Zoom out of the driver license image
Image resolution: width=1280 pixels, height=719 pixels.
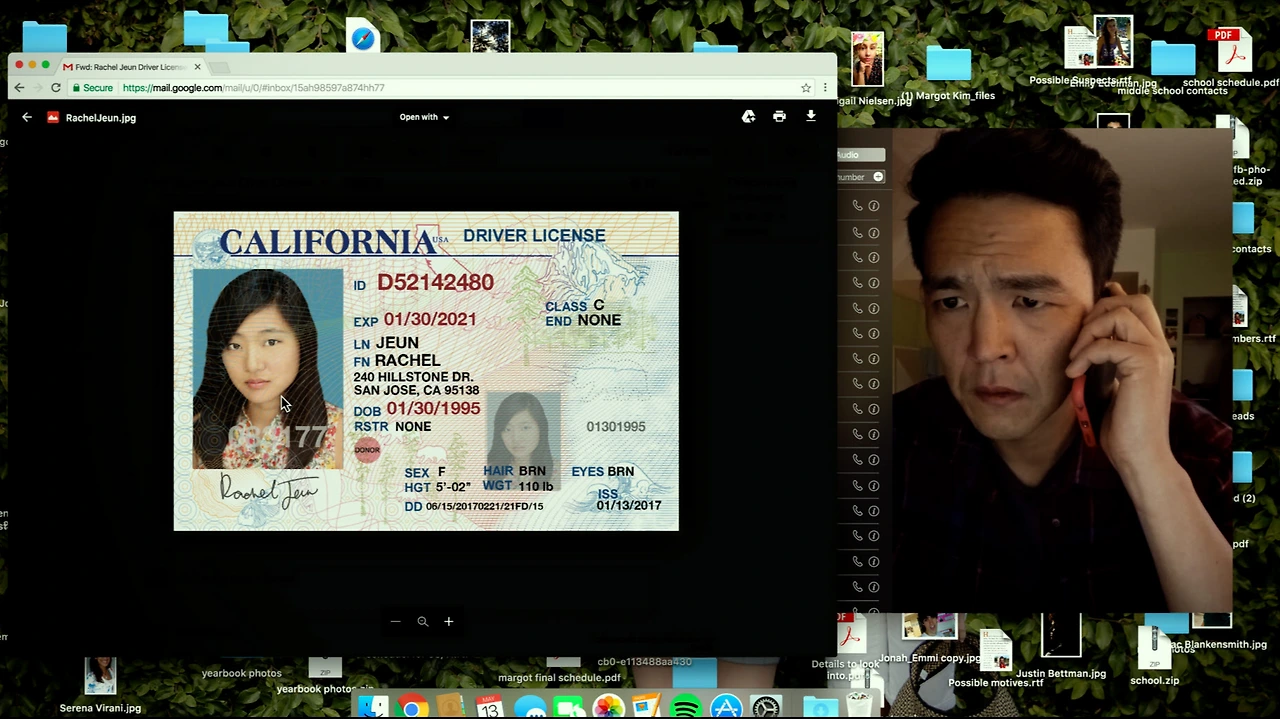coord(395,622)
